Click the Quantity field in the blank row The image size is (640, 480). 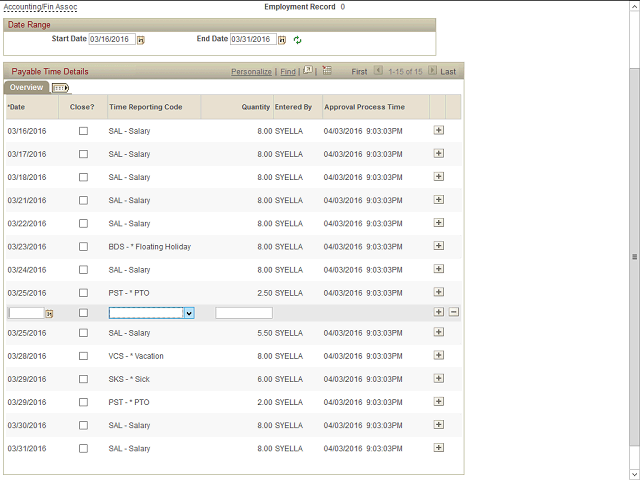pos(243,313)
